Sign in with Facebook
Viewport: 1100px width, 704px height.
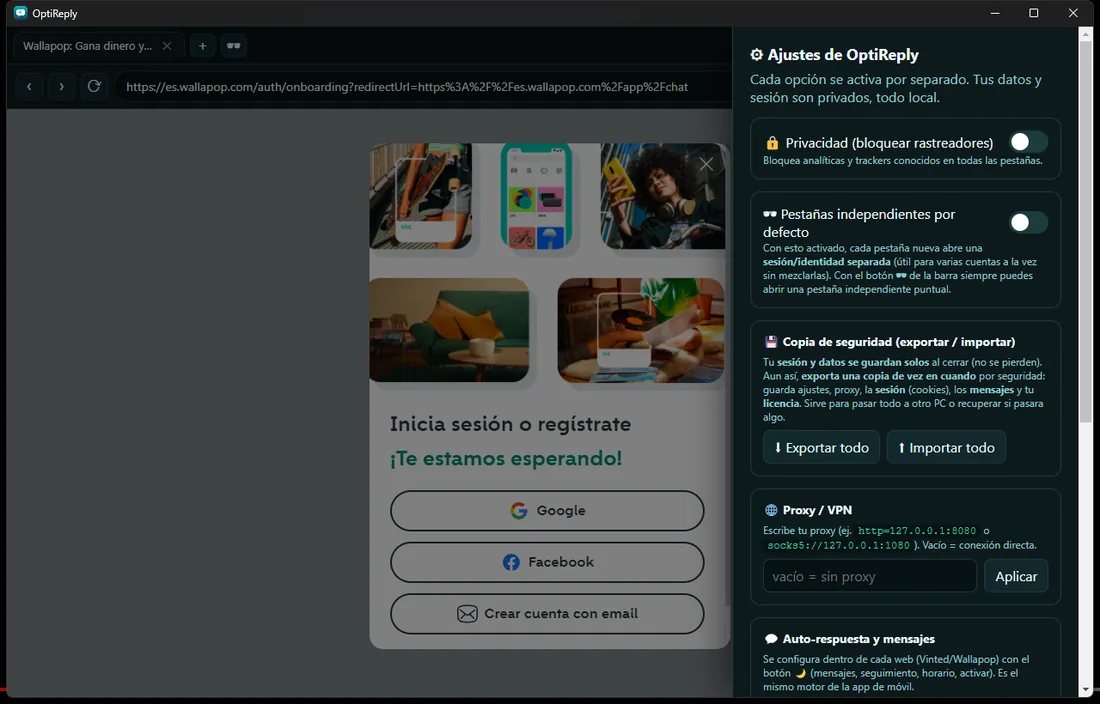tap(547, 562)
